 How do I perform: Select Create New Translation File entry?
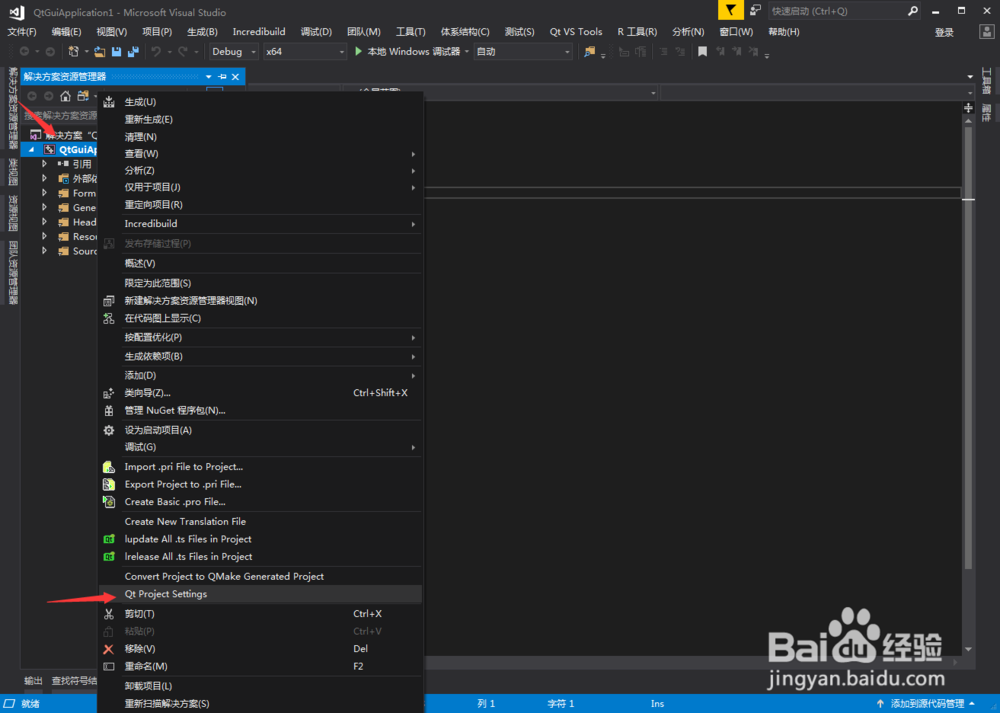[x=260, y=521]
